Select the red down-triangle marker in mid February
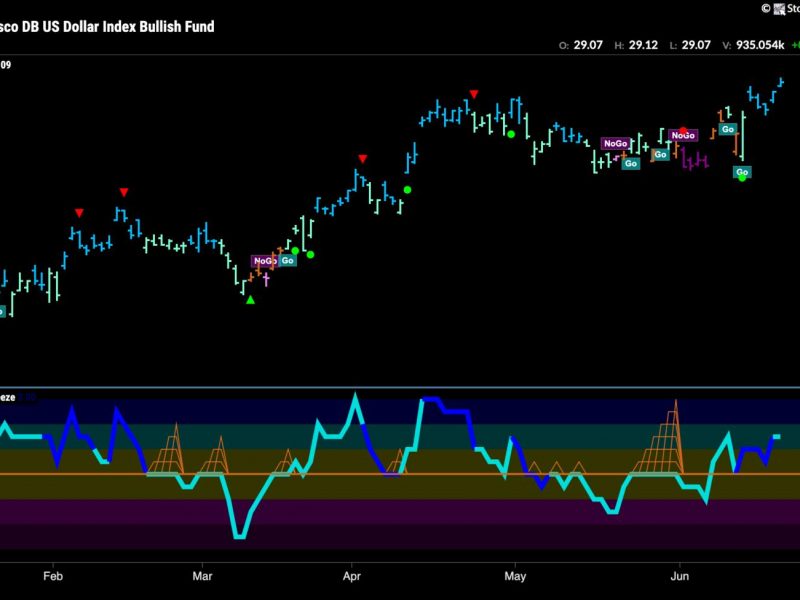The height and width of the screenshot is (600, 800). coord(123,192)
